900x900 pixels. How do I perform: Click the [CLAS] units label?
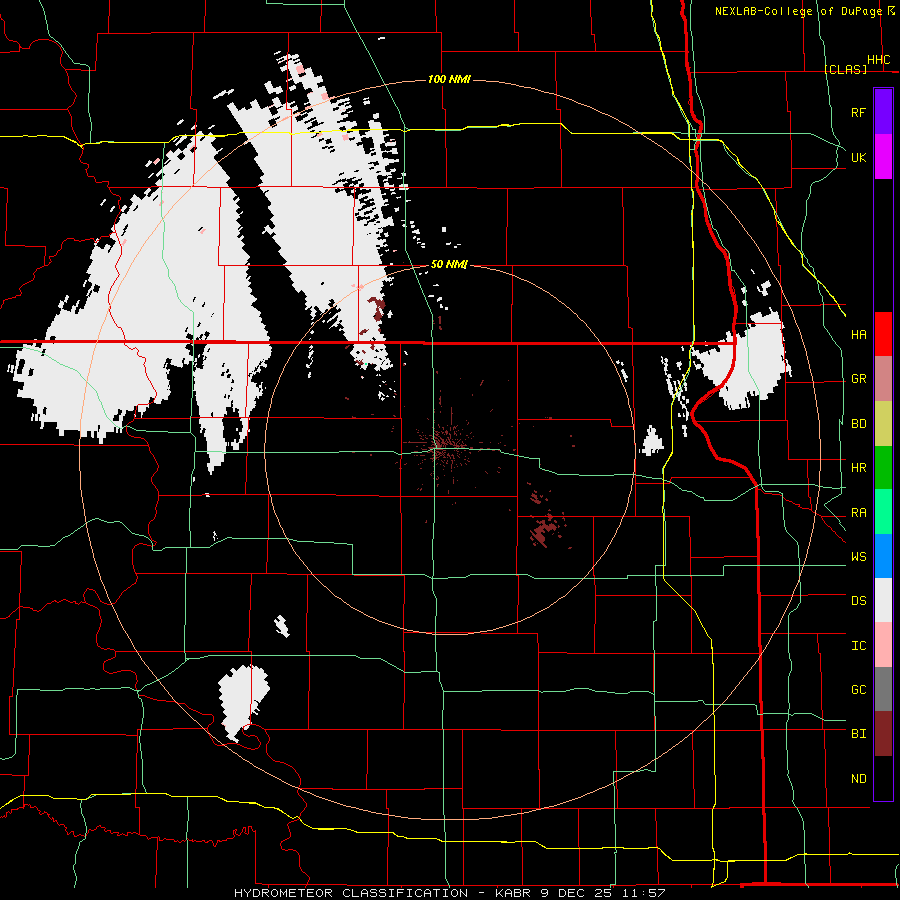coord(845,69)
